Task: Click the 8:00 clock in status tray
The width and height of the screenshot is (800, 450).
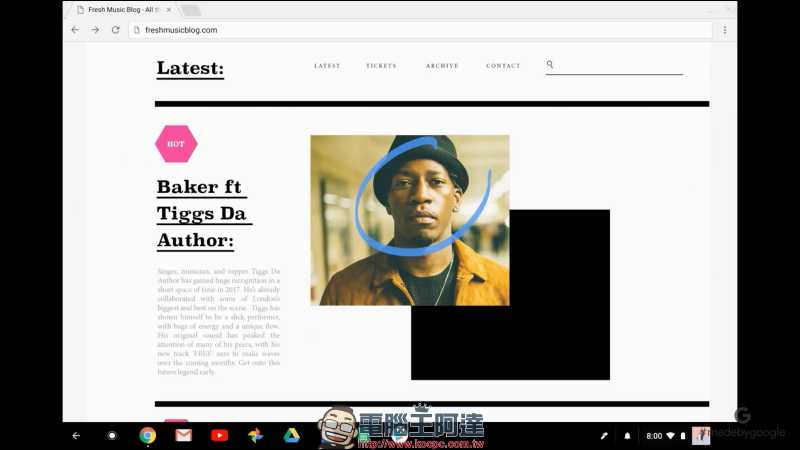Action: point(654,436)
